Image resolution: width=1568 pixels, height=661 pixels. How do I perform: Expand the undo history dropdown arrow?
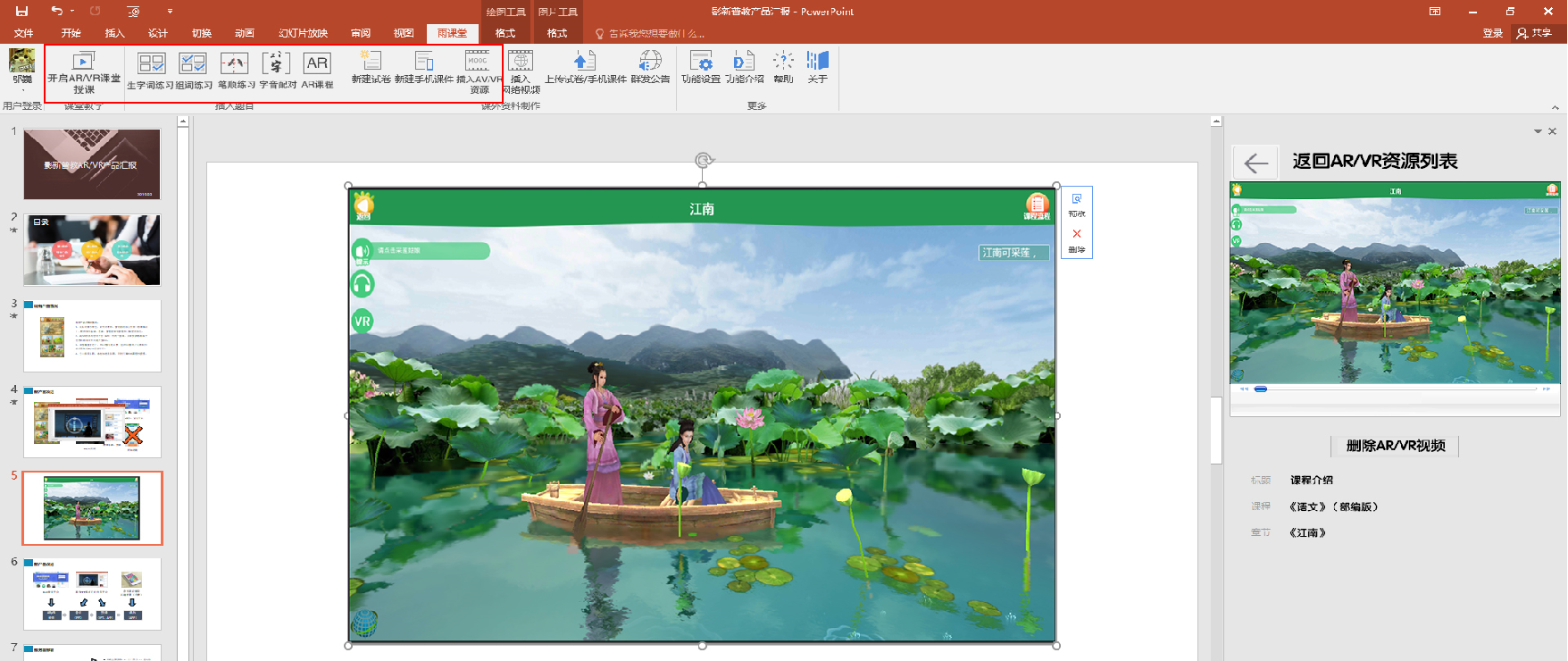[x=72, y=12]
